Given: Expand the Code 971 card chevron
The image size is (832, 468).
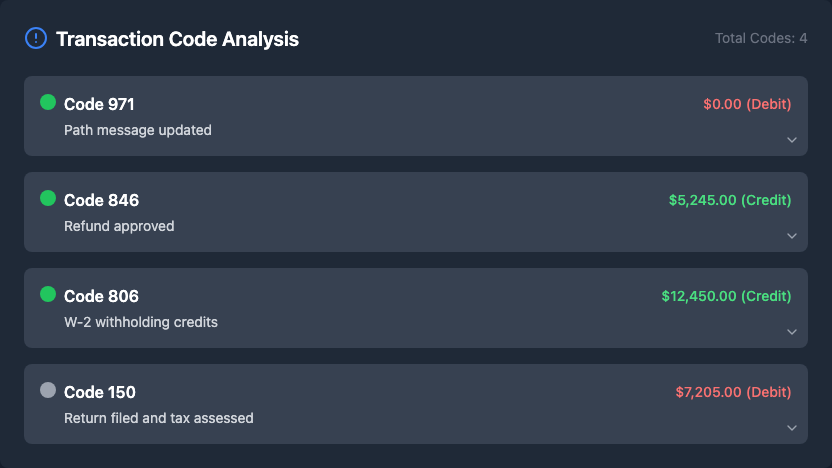Looking at the screenshot, I should (791, 140).
